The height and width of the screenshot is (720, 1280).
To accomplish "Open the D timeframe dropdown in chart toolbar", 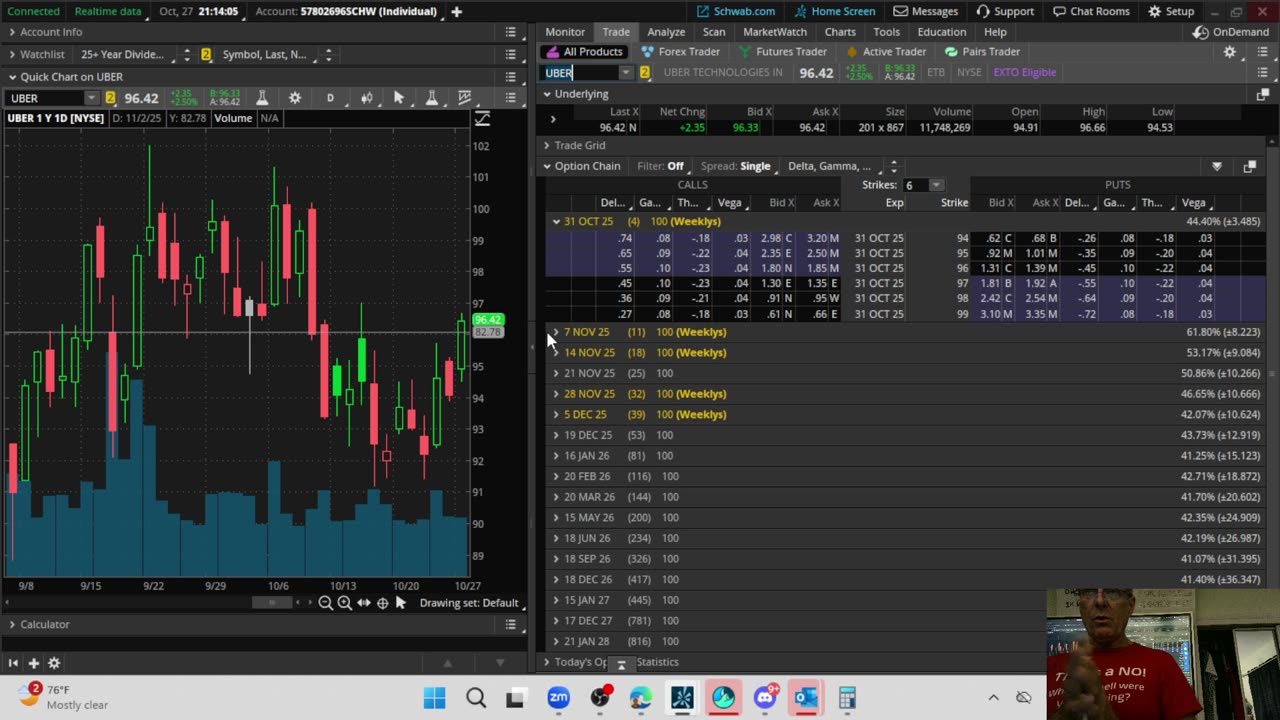I will click(x=330, y=98).
